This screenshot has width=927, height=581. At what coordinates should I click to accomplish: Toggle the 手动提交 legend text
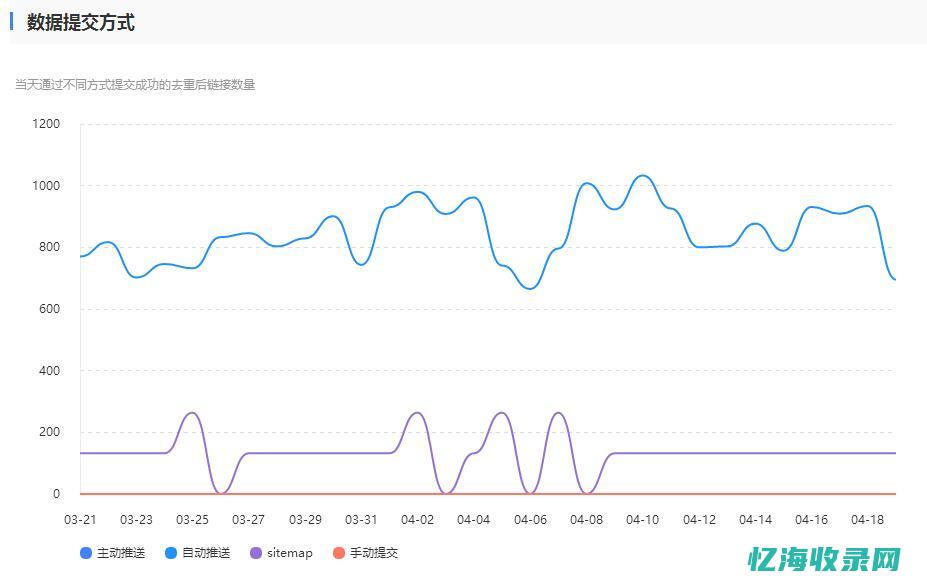click(374, 553)
